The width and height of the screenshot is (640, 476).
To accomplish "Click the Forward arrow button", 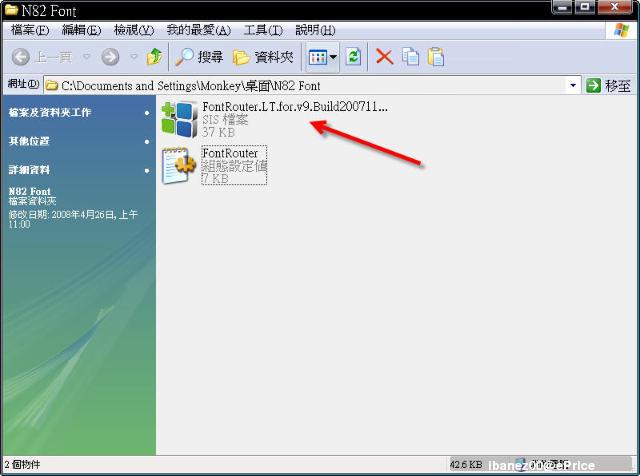I will (110, 57).
